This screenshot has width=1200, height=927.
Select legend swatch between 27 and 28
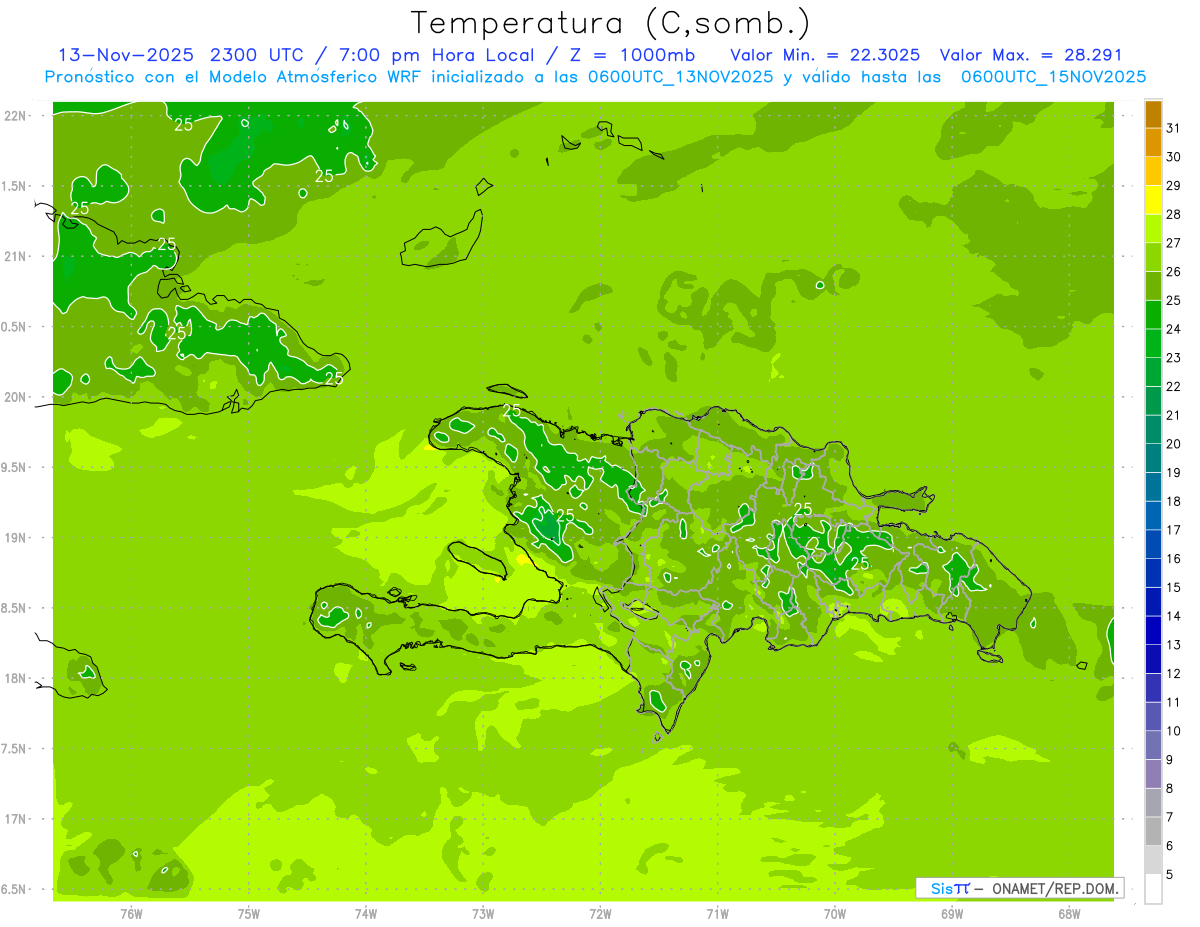click(x=1153, y=229)
